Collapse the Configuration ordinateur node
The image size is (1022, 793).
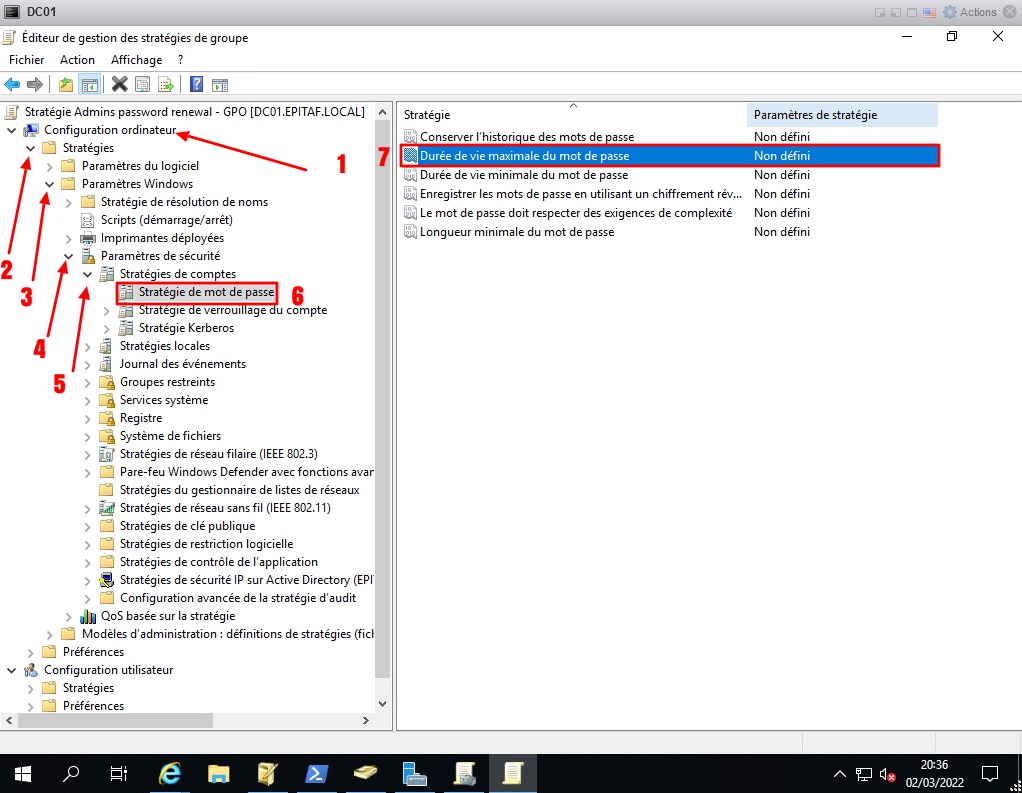click(12, 130)
